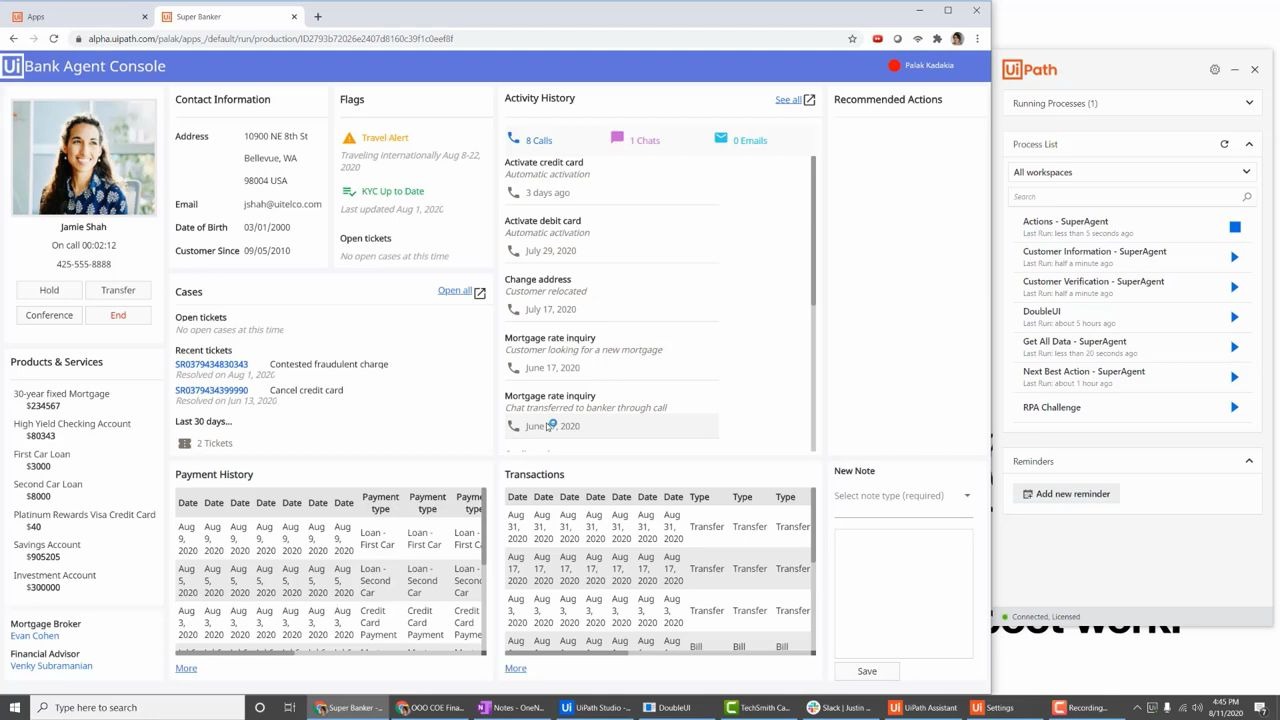Click the Travel Alert warning icon
The height and width of the screenshot is (720, 1280).
pyautogui.click(x=348, y=138)
